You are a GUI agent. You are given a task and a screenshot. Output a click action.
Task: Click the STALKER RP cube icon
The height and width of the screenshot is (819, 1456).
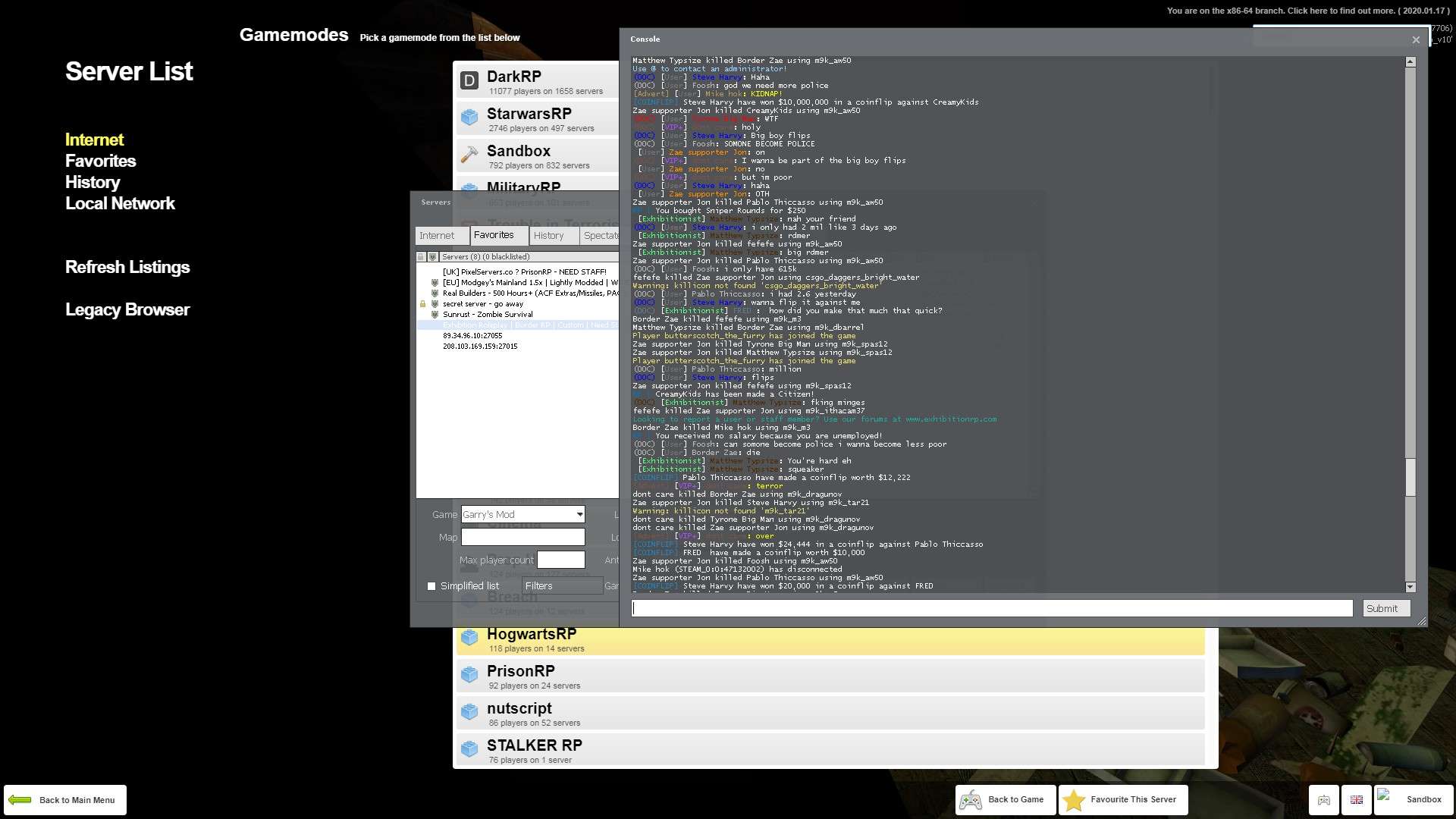(469, 749)
